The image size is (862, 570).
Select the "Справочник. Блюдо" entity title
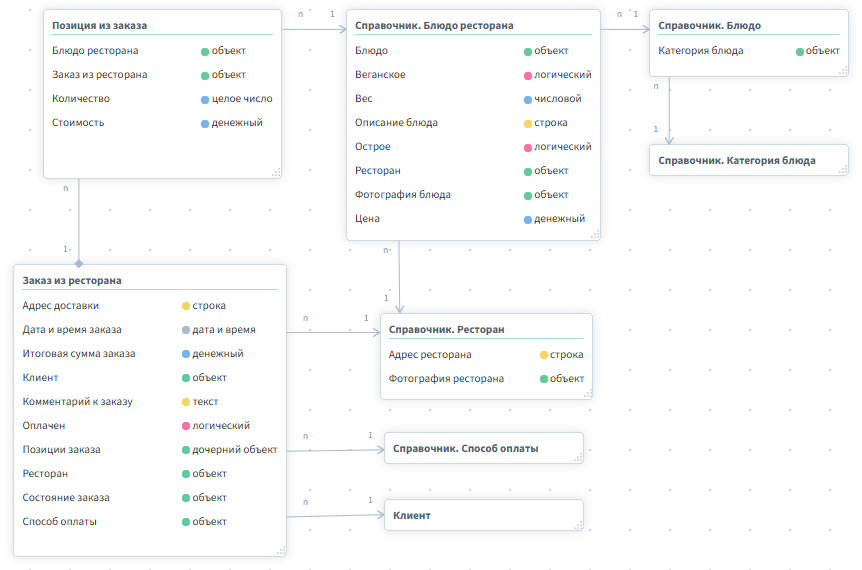tap(709, 25)
